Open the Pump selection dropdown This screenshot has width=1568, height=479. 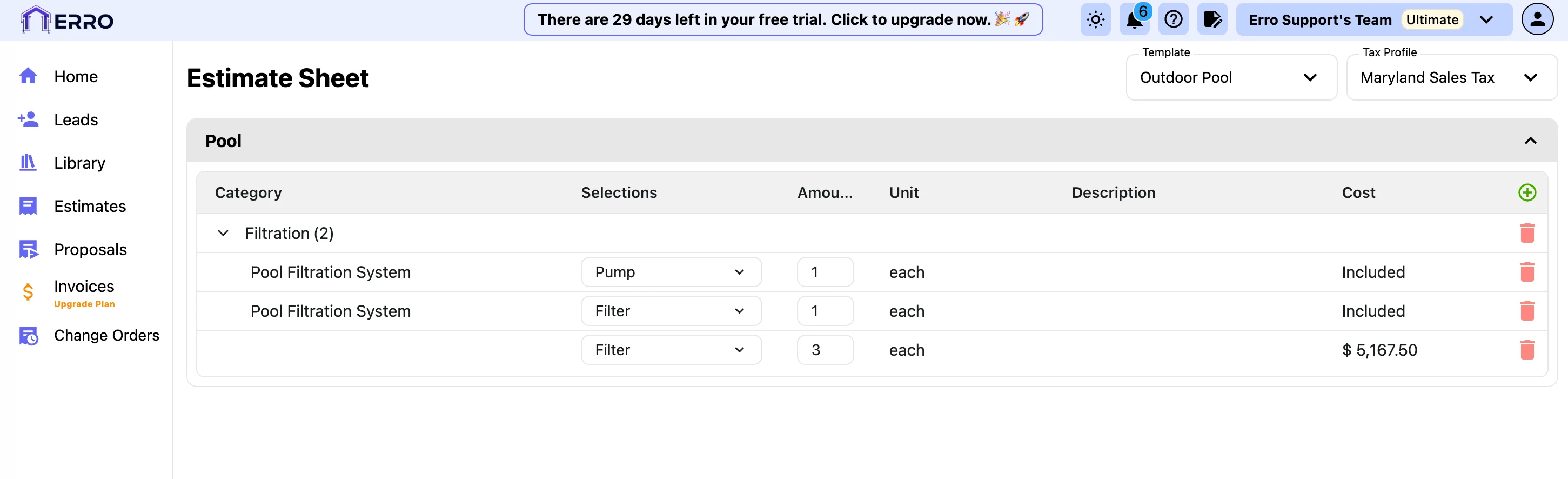pyautogui.click(x=671, y=272)
